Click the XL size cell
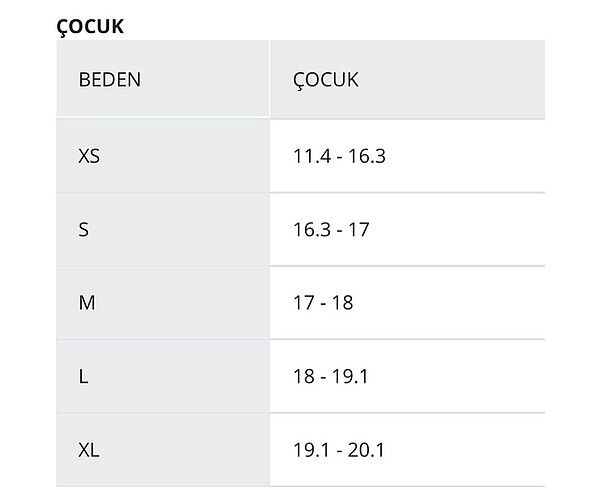 pos(89,449)
